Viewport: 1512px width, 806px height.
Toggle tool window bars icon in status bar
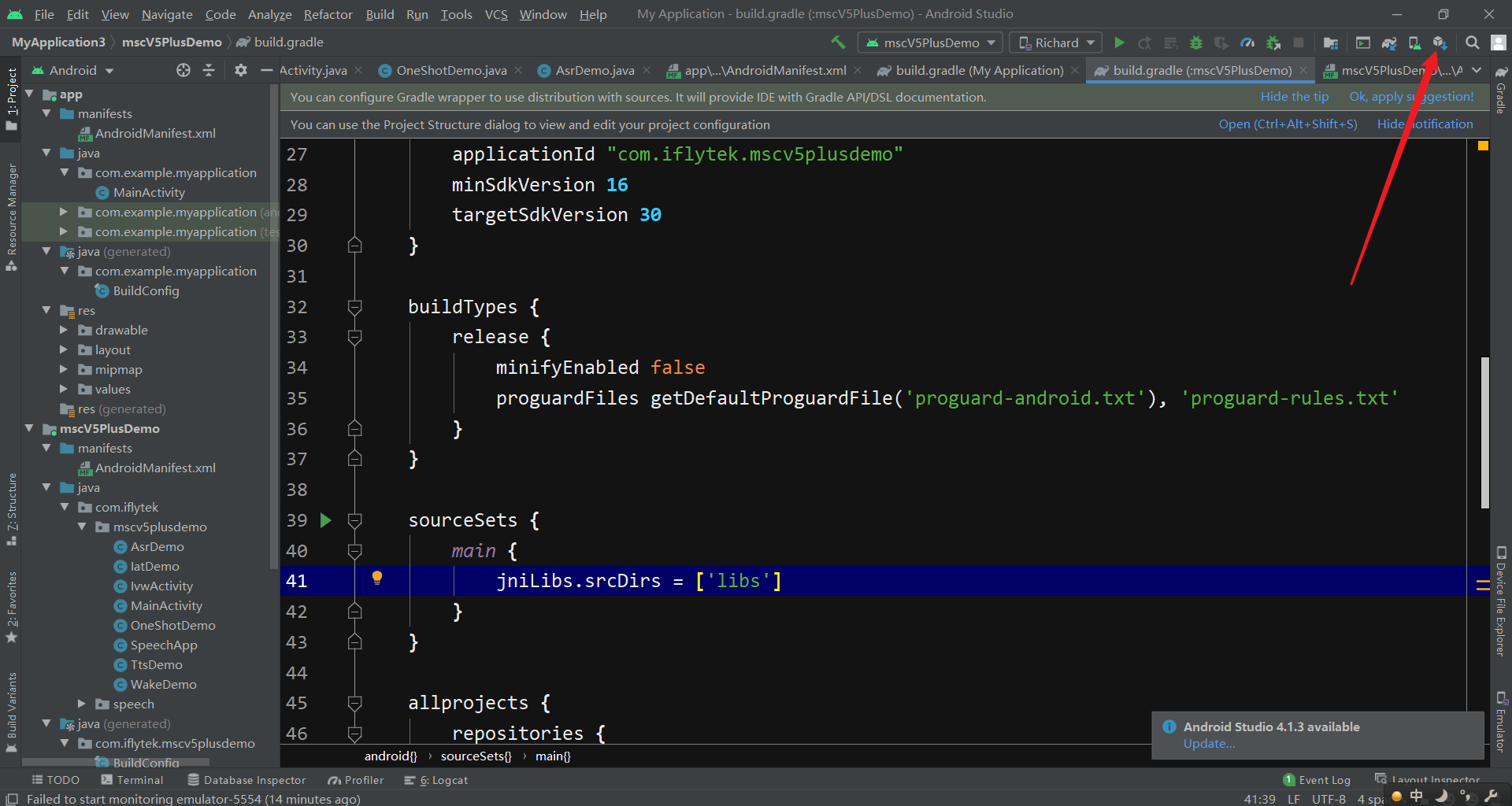11,799
